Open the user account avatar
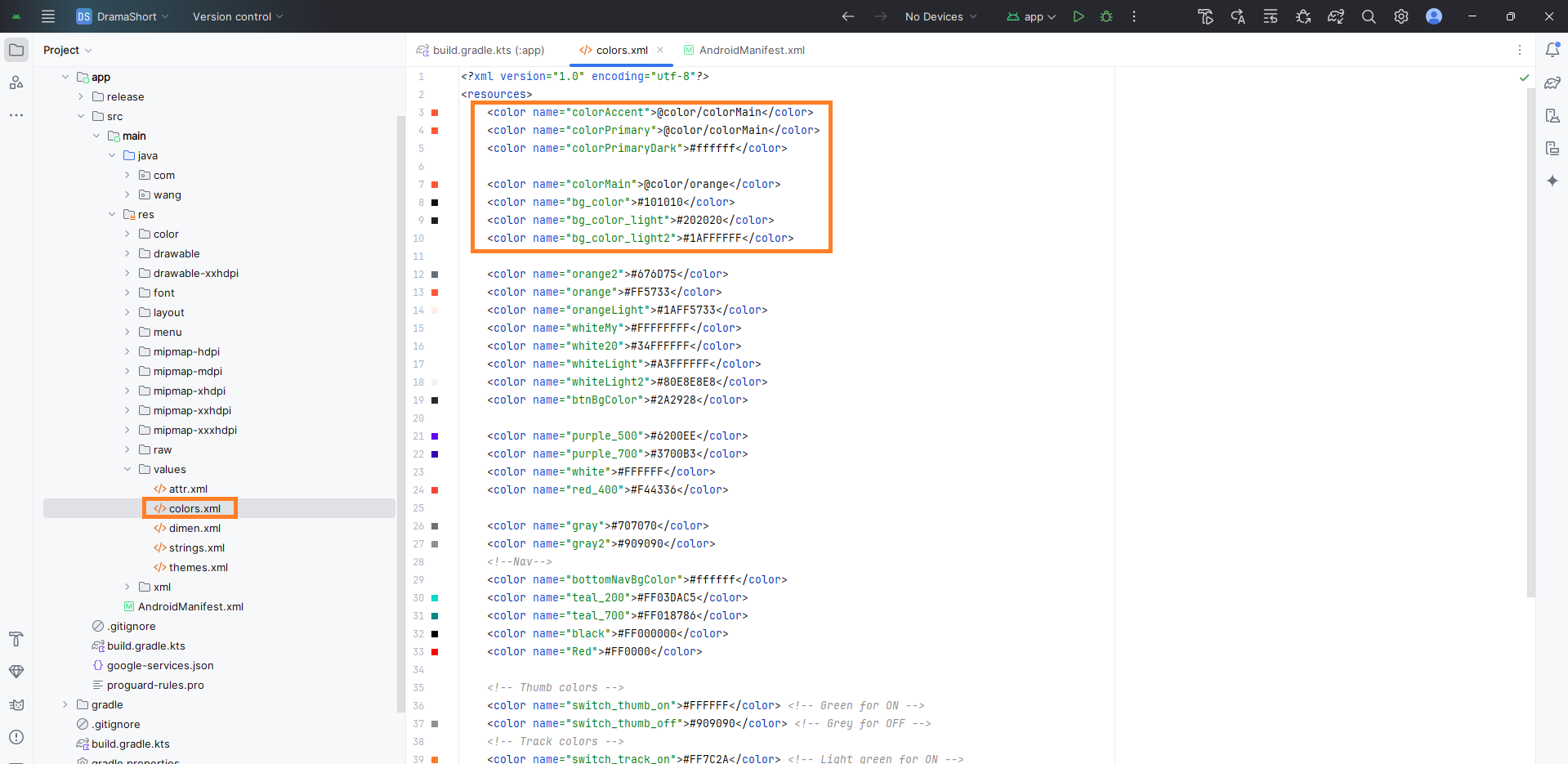1568x764 pixels. coord(1434,16)
